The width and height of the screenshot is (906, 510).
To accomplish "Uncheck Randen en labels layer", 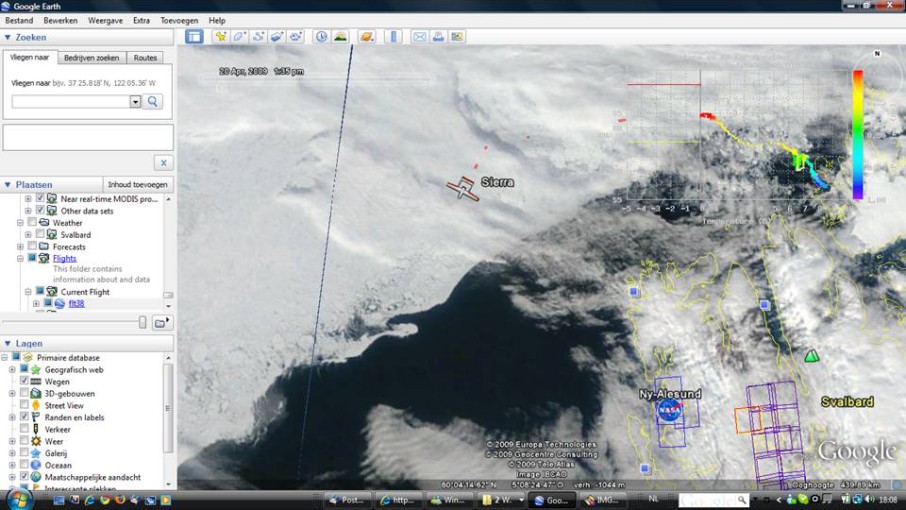I will [24, 416].
